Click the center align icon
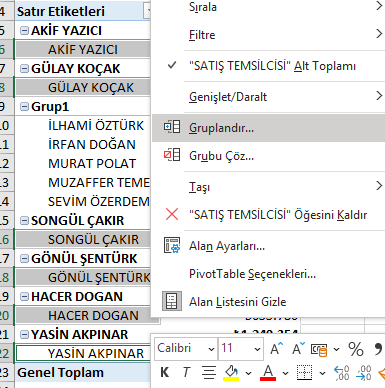 click(209, 372)
